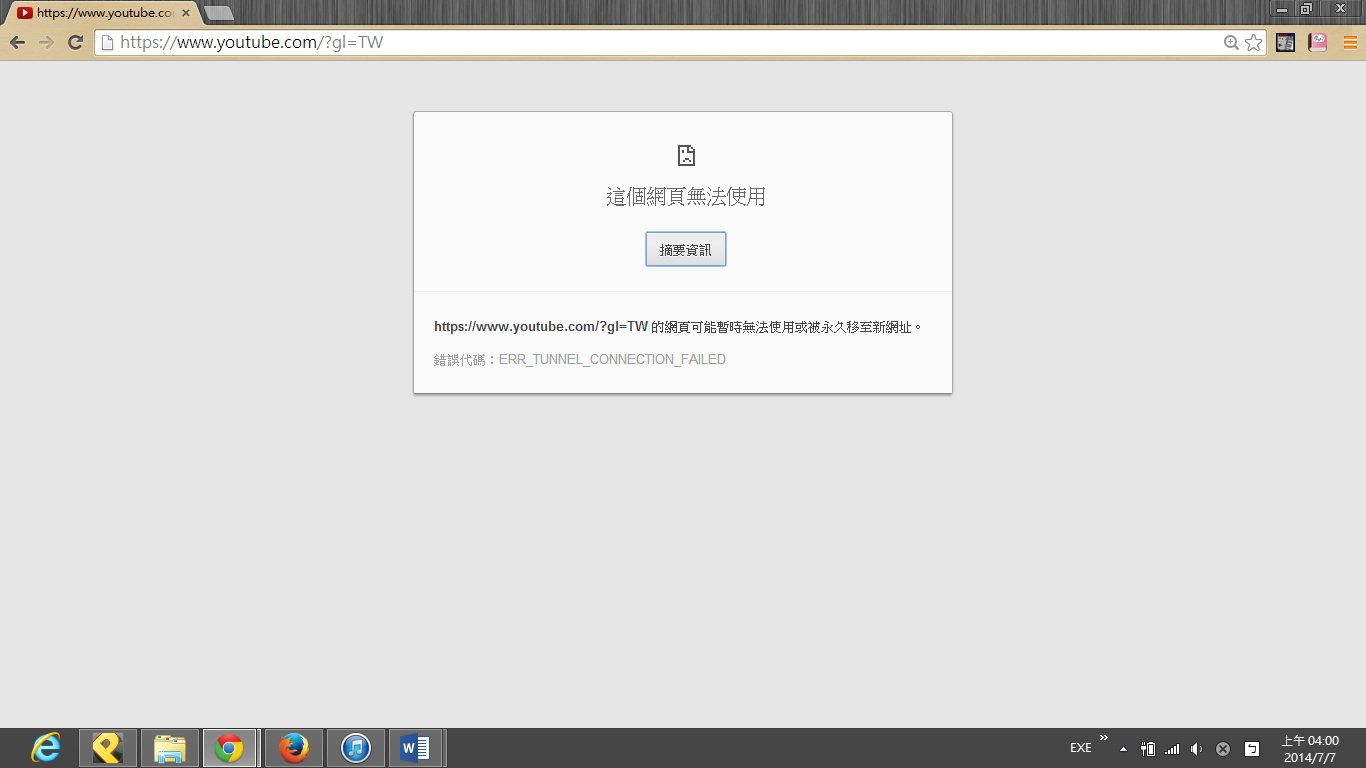Go back with the browser back arrow

[x=17, y=42]
